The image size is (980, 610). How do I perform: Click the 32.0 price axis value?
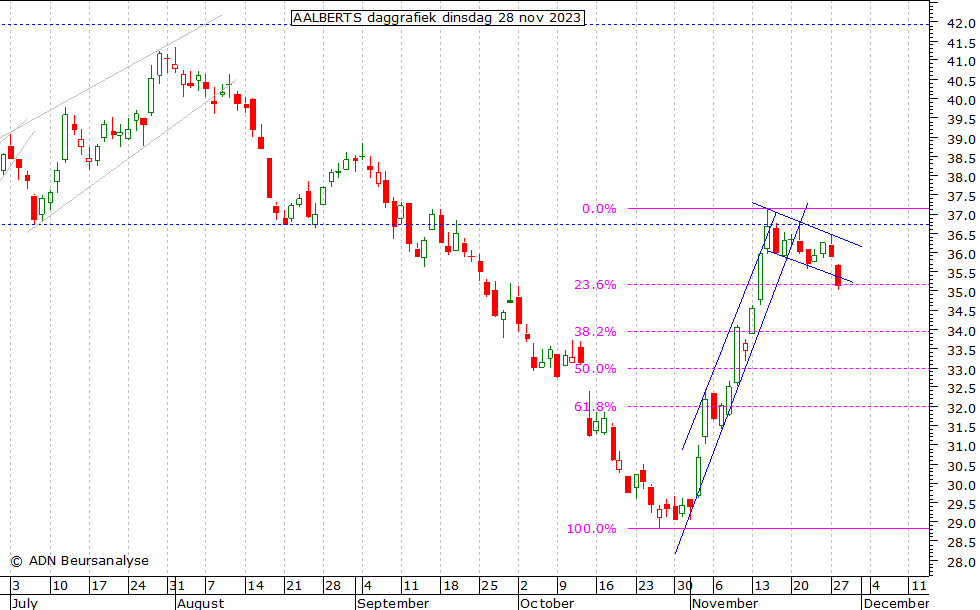(961, 409)
